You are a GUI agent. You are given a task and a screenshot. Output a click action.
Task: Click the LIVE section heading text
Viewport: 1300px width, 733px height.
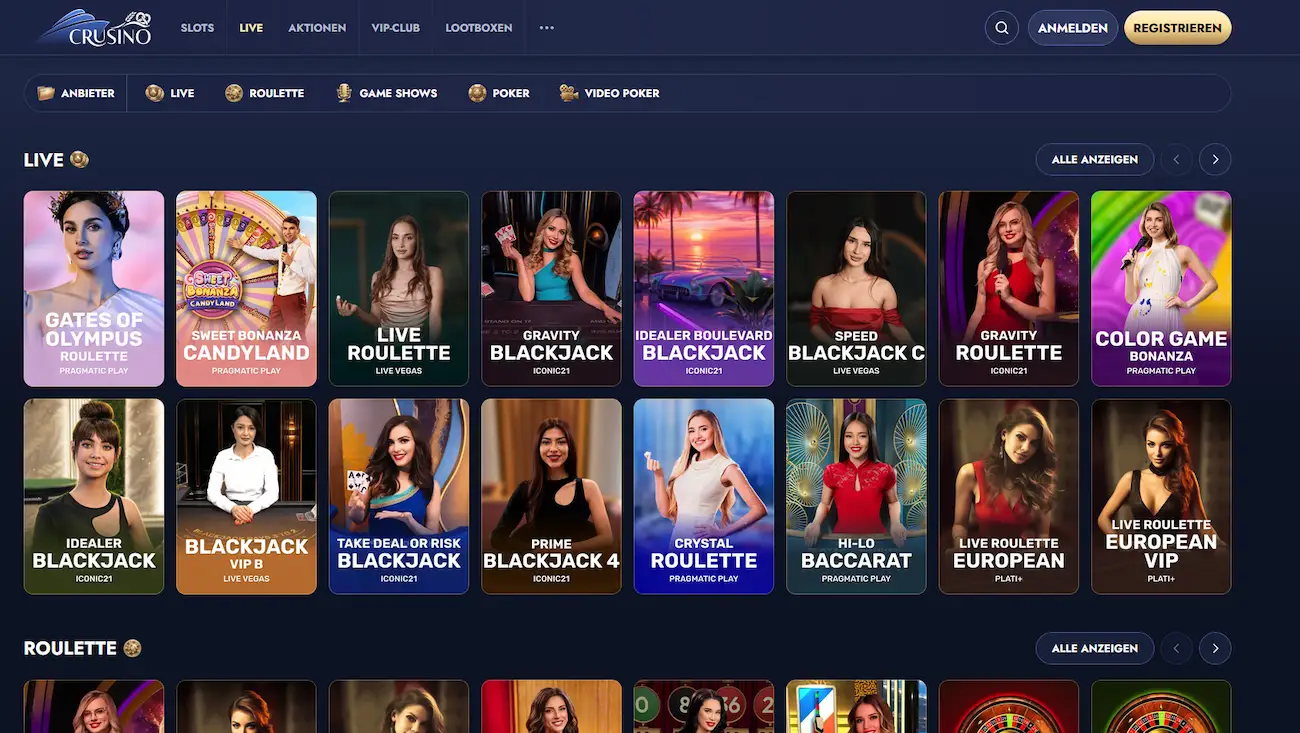tap(44, 160)
